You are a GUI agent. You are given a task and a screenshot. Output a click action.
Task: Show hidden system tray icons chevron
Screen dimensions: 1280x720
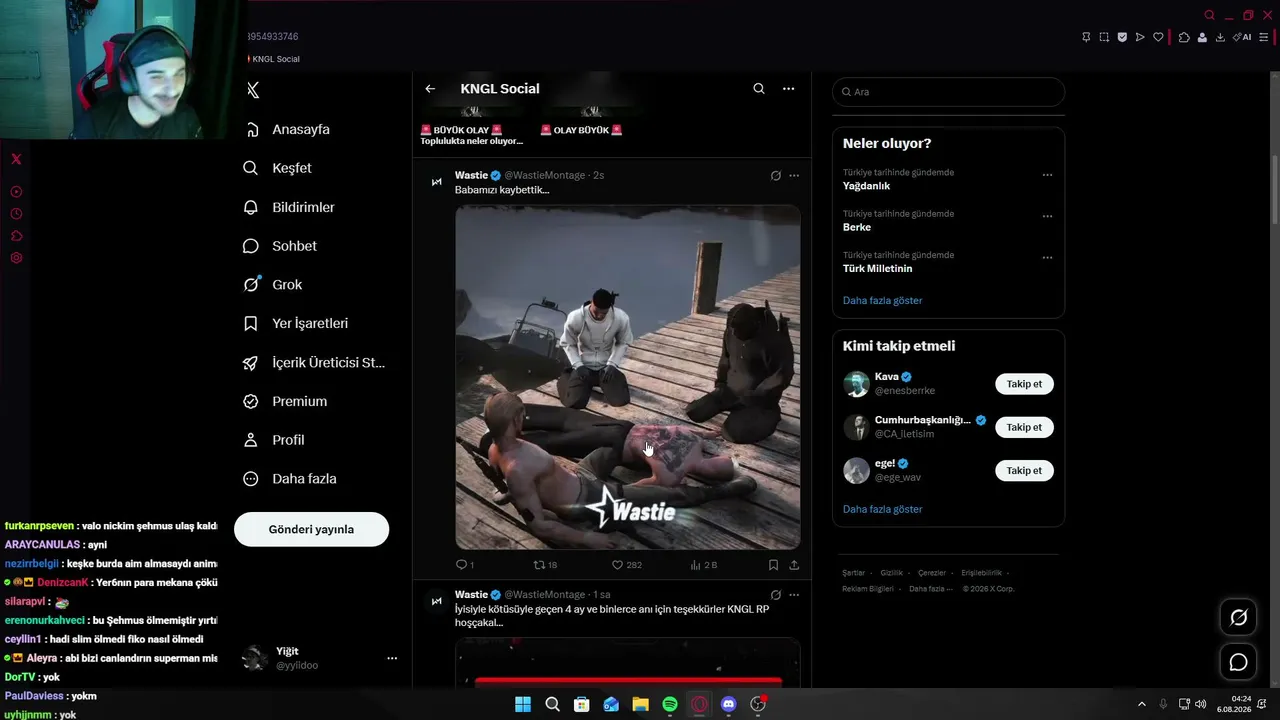1142,704
